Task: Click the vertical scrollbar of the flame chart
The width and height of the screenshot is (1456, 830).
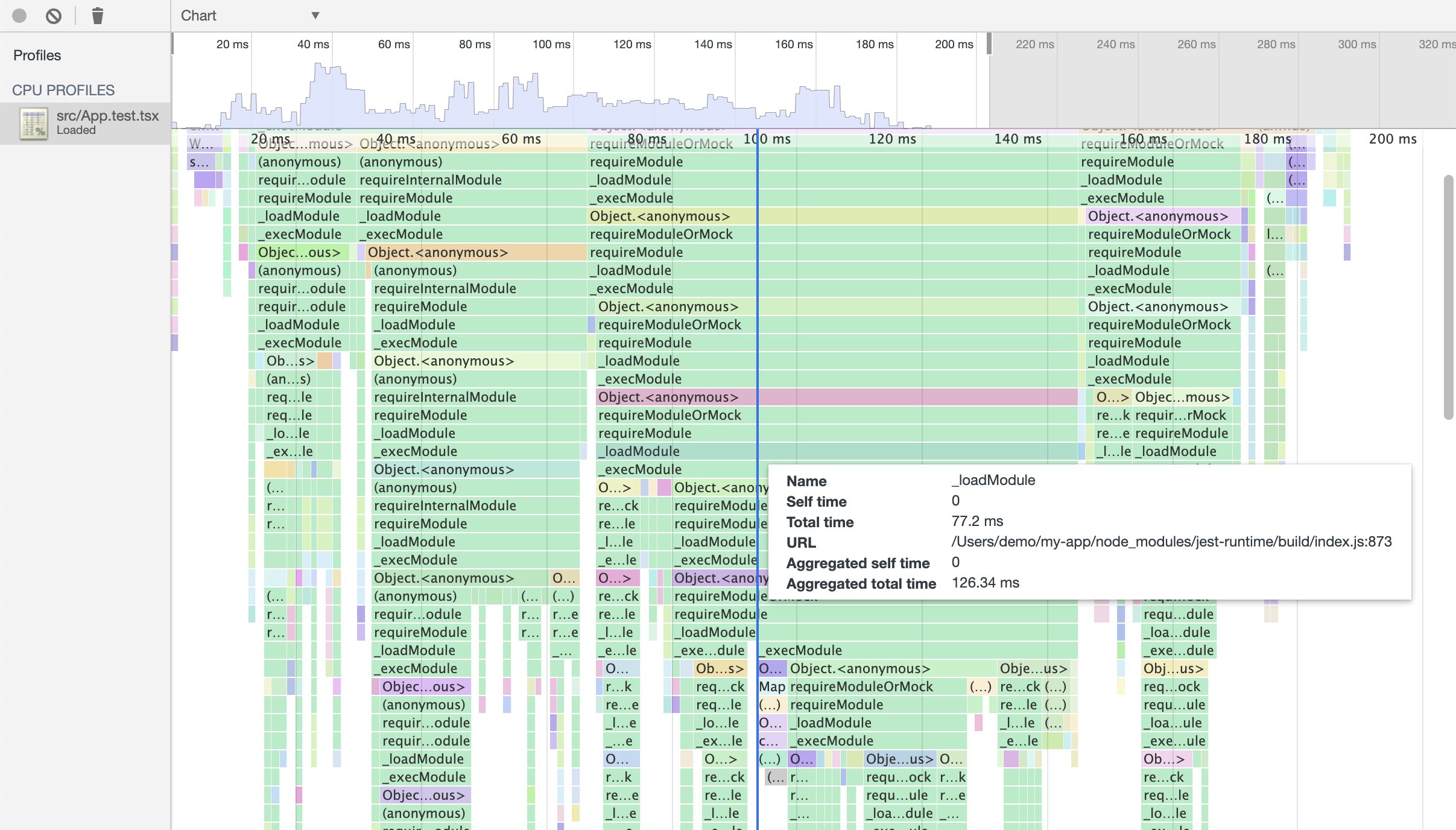Action: pyautogui.click(x=1449, y=297)
